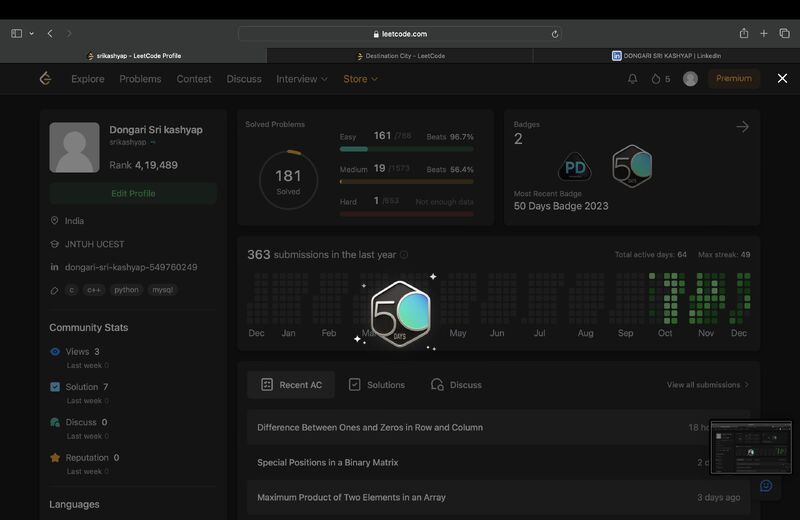Viewport: 800px width, 520px height.
Task: Click the Premium button
Action: [734, 79]
